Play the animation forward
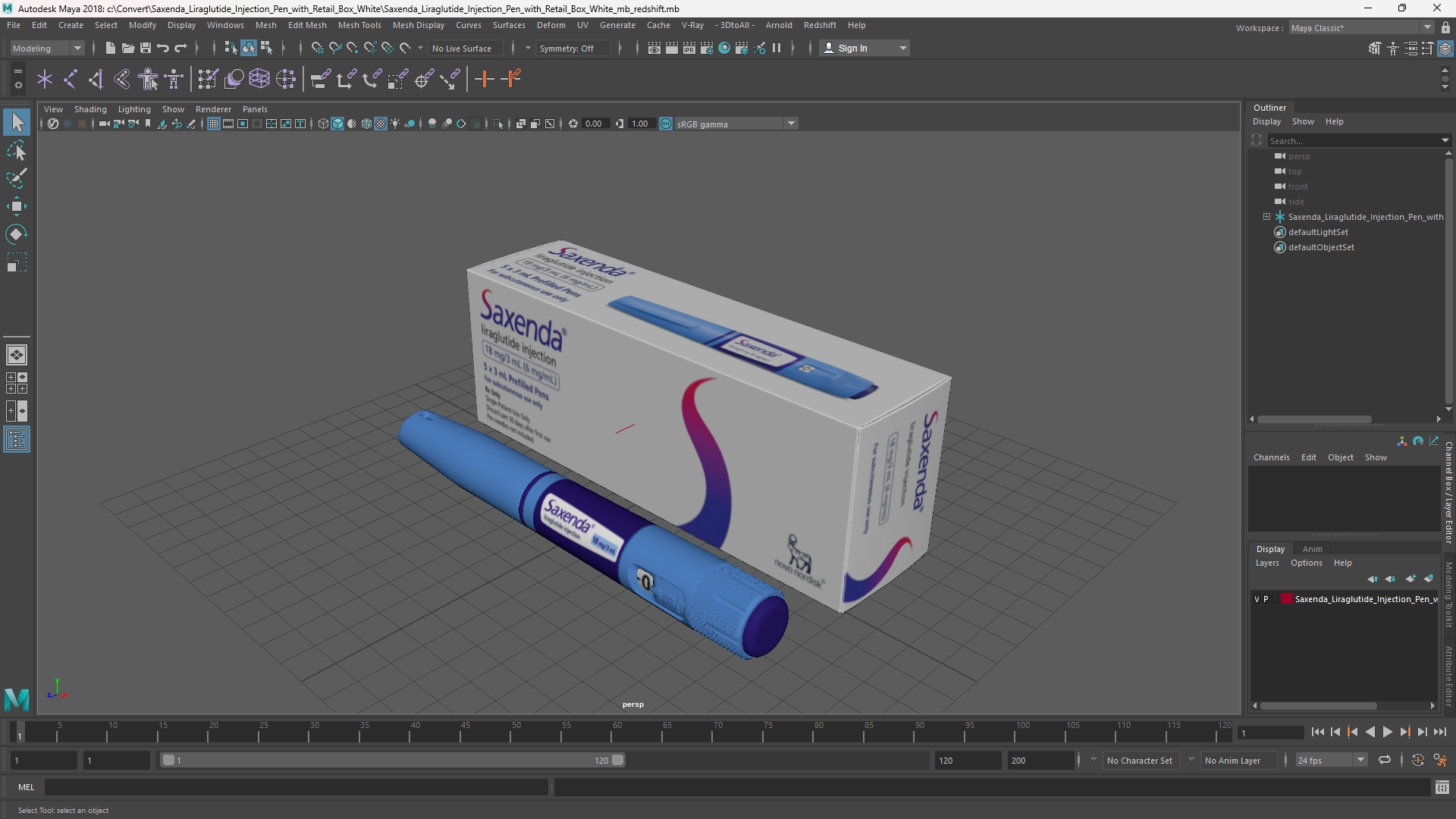 (1387, 732)
